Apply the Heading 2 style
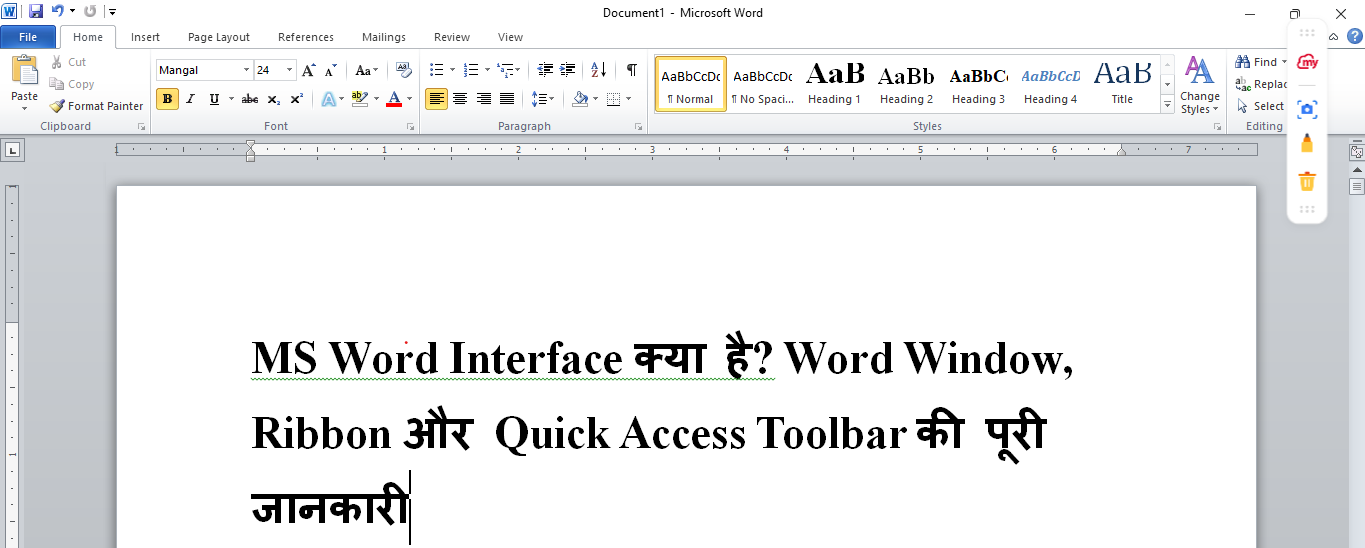 pyautogui.click(x=906, y=84)
